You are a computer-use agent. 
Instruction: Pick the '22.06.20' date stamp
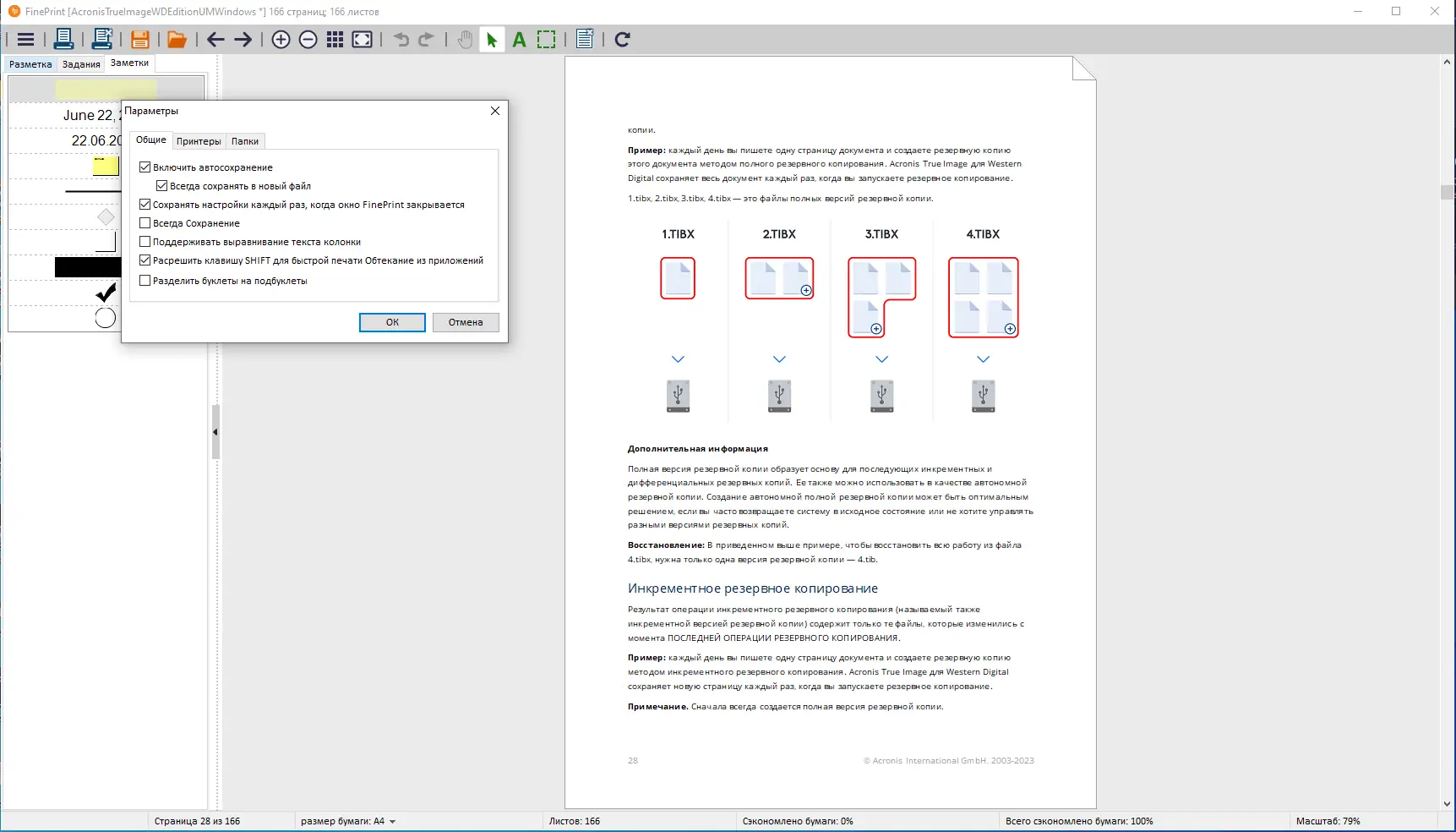pos(96,140)
